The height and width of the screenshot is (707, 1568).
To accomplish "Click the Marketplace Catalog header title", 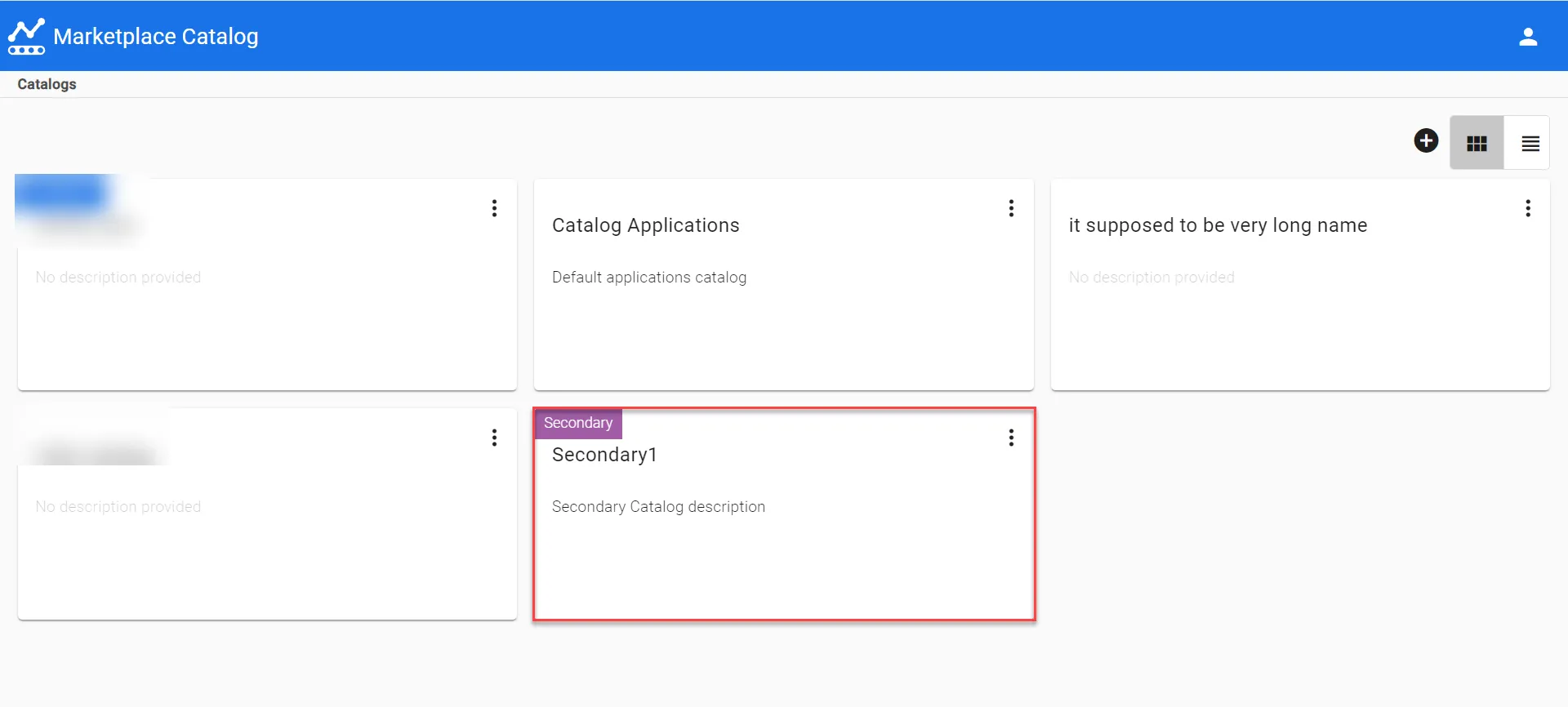I will pyautogui.click(x=155, y=37).
